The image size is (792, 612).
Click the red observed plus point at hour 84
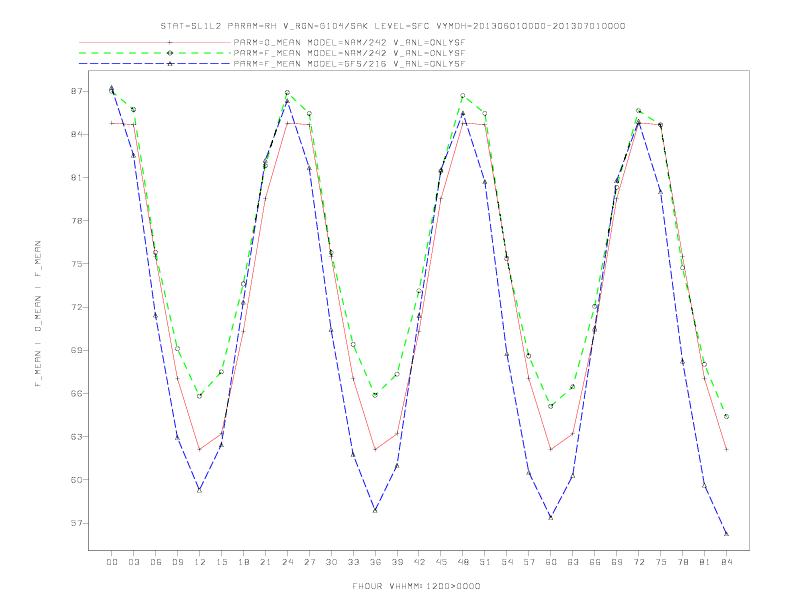(x=726, y=449)
